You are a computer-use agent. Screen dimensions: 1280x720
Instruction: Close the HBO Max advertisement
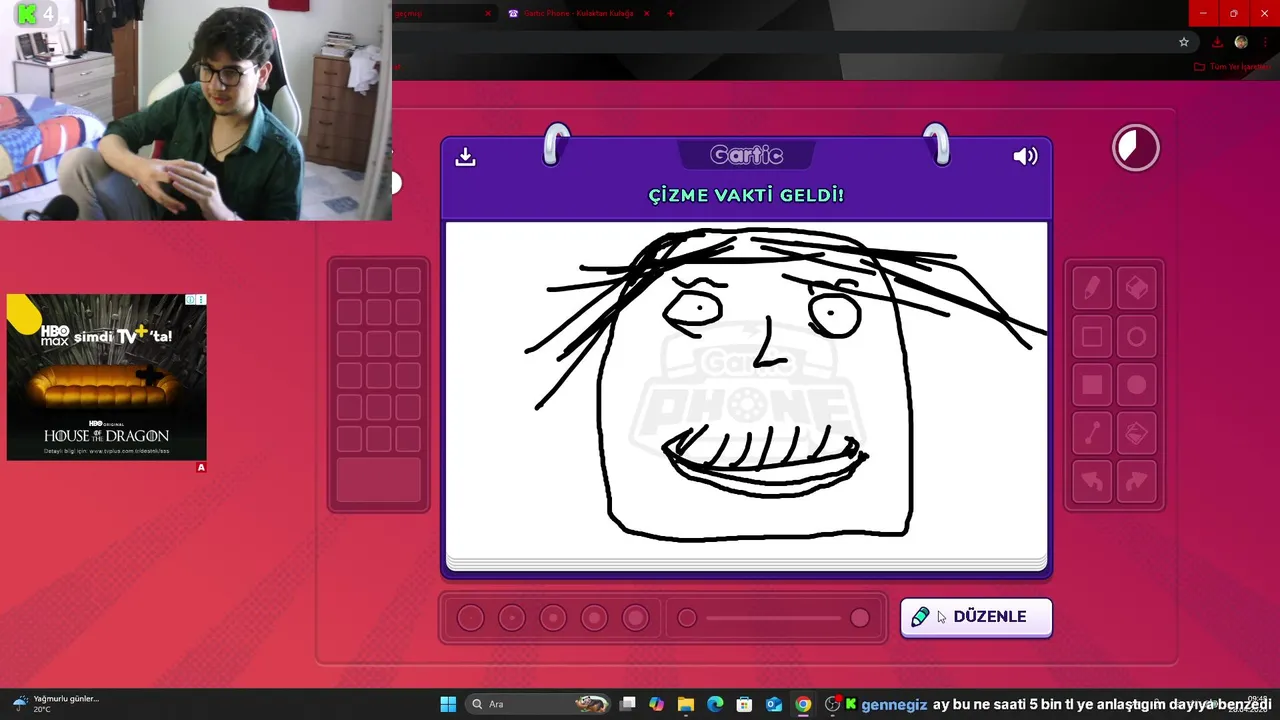click(x=201, y=300)
